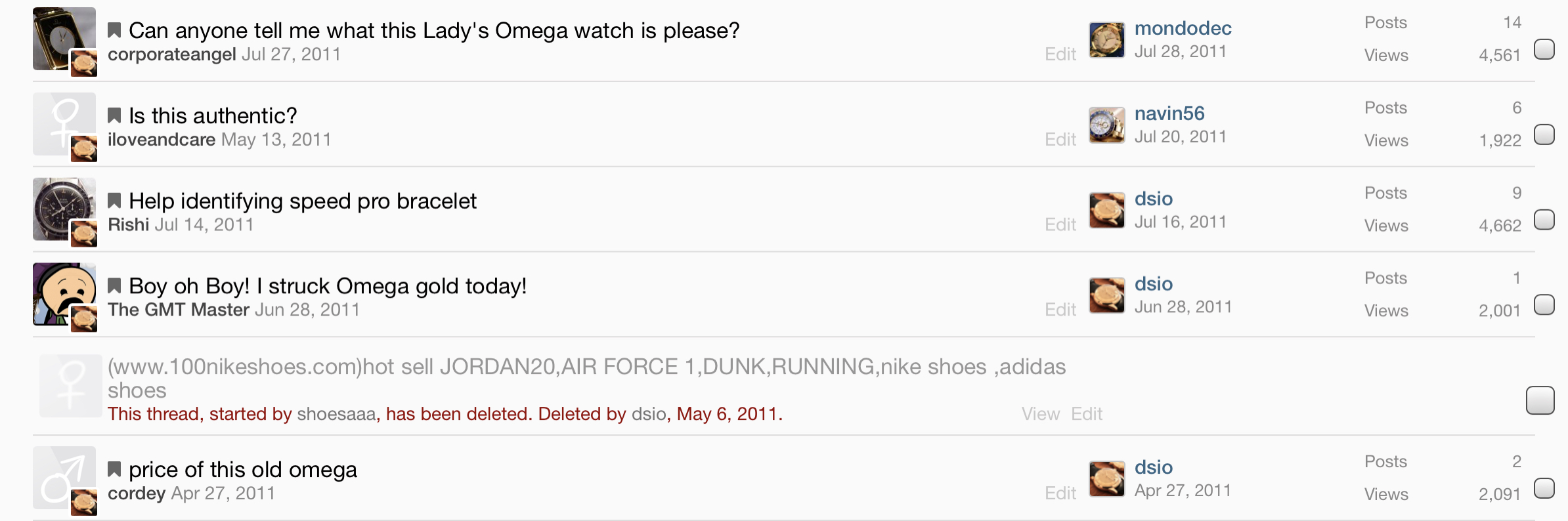Open 'Boy oh Boy! I struck Omega gold today!' thread
1568x521 pixels.
[328, 286]
